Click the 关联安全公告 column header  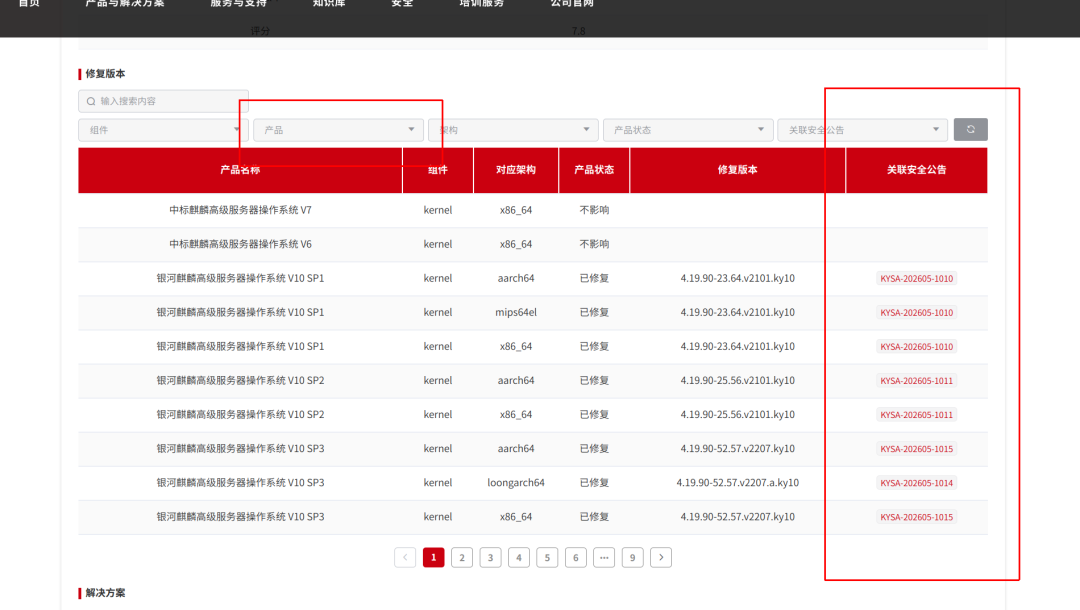click(x=916, y=170)
